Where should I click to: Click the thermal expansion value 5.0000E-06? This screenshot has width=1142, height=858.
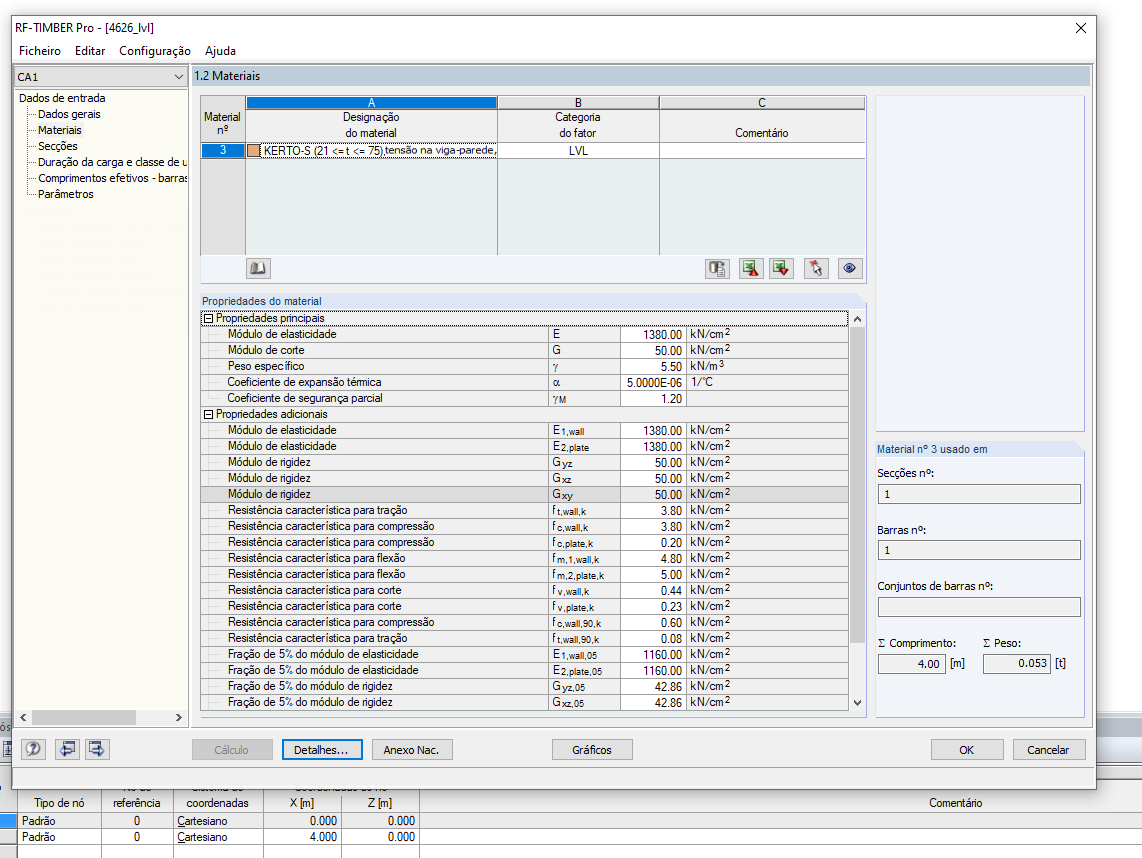point(653,382)
